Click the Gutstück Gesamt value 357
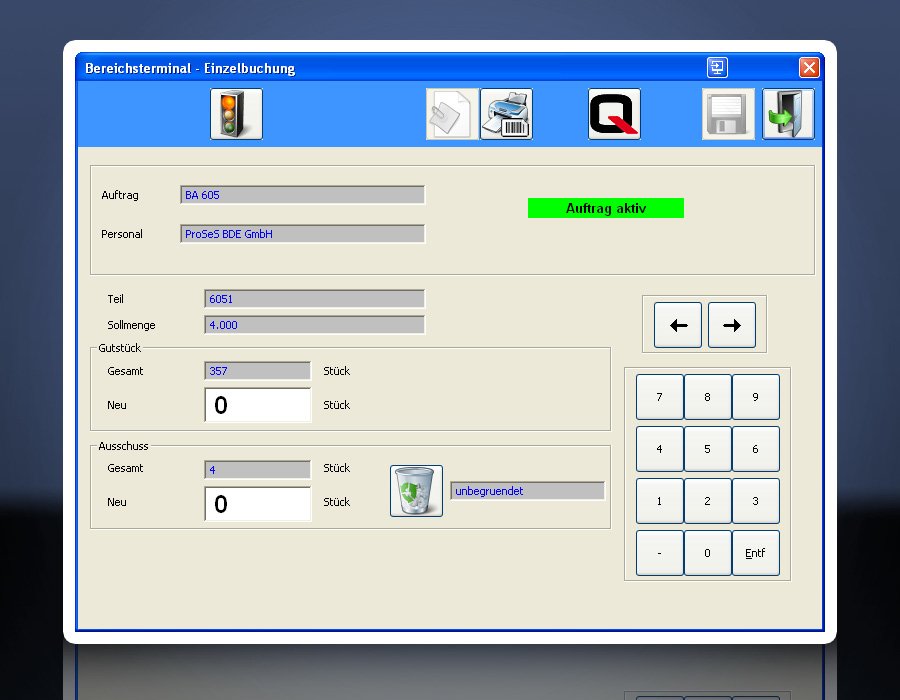 [x=258, y=371]
